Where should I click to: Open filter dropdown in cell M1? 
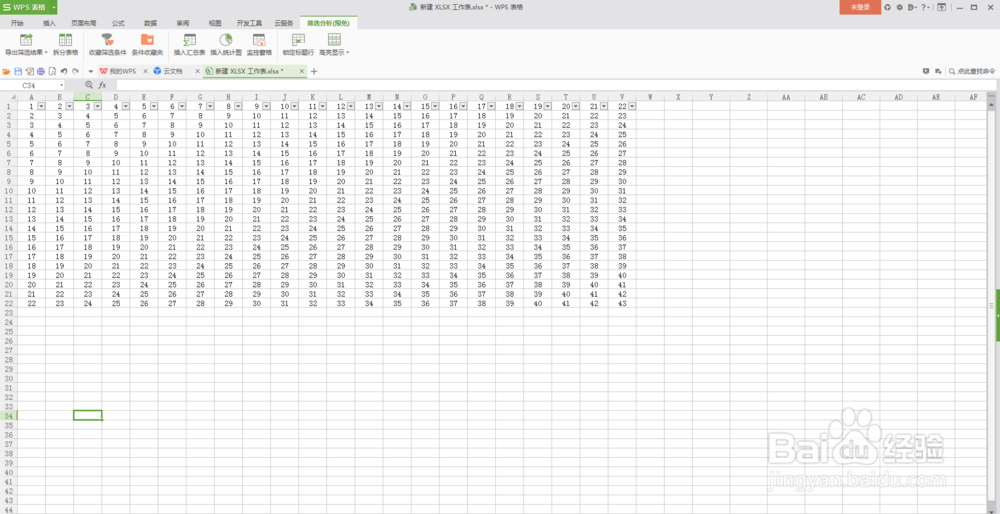pyautogui.click(x=379, y=106)
